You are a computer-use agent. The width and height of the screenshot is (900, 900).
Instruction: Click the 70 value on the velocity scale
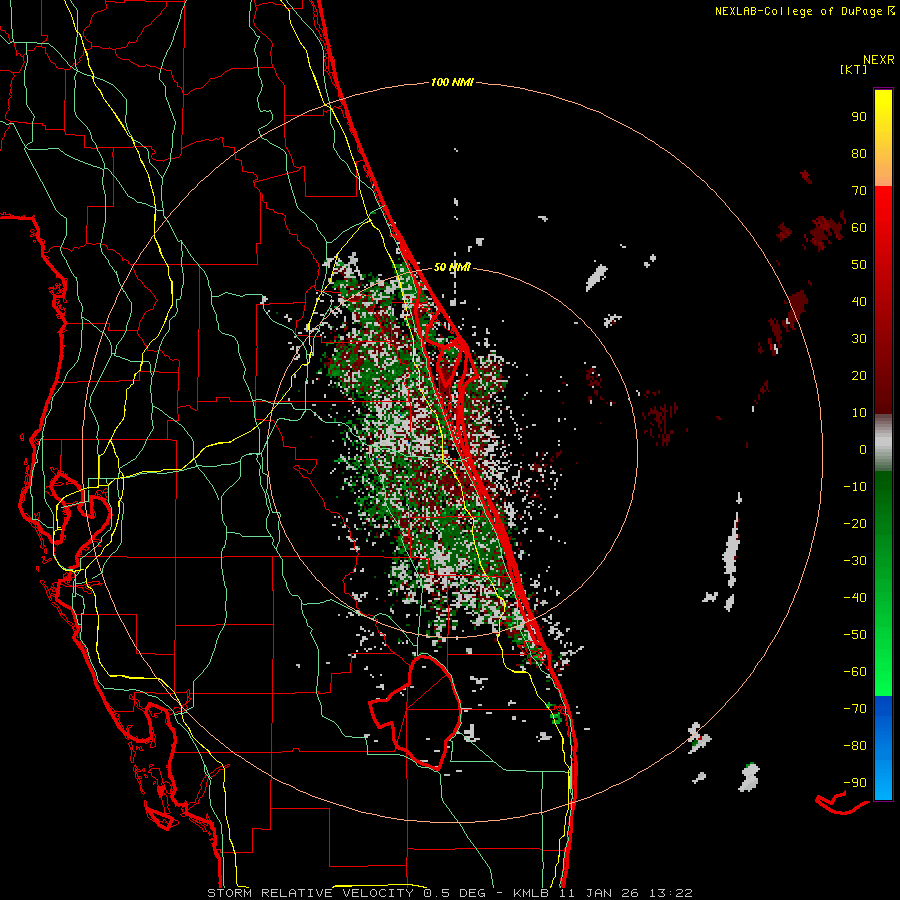pyautogui.click(x=859, y=191)
